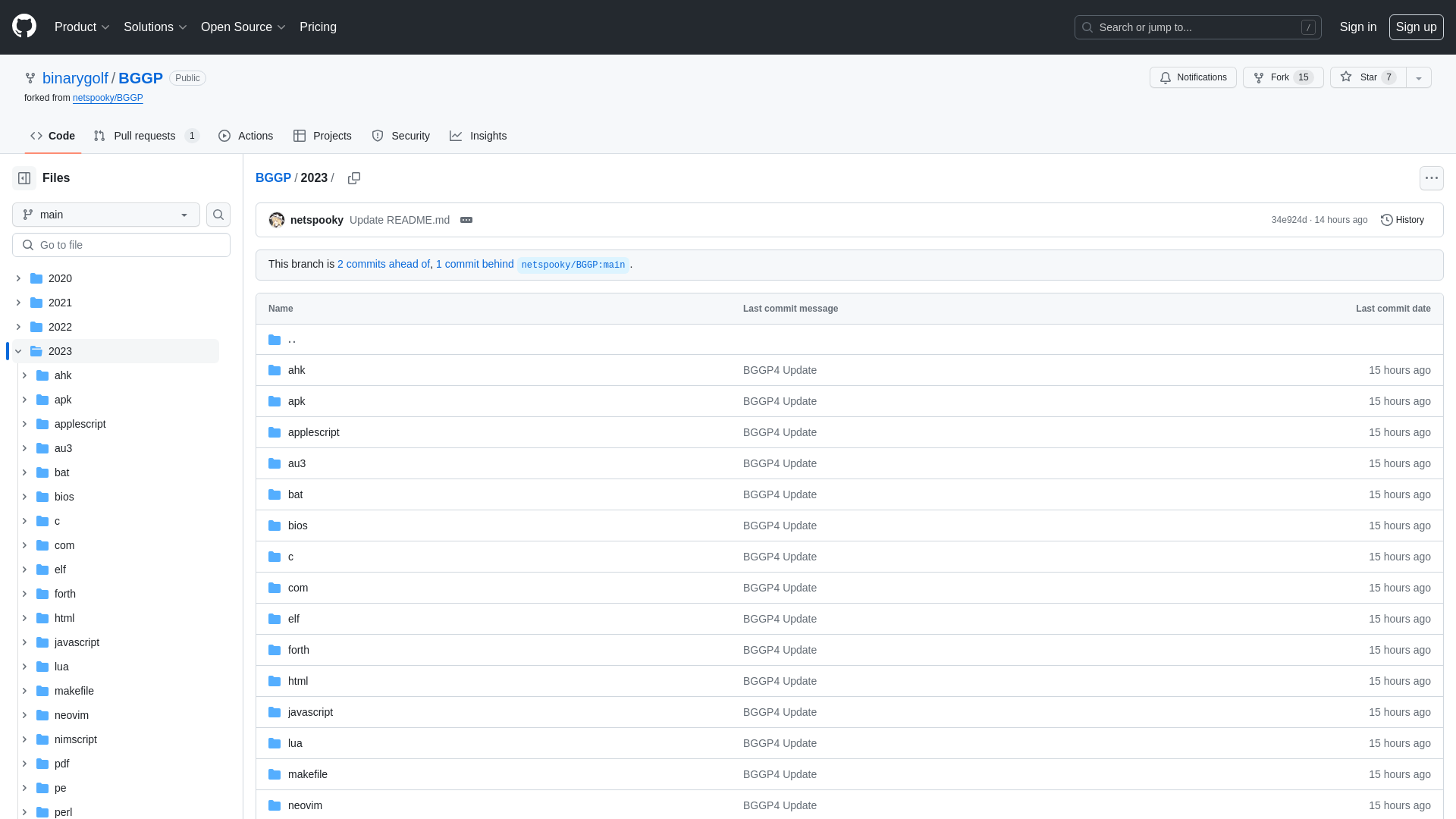Open BGGP4 Update commit message for bat
Screen dimensions: 1456x819
click(780, 494)
